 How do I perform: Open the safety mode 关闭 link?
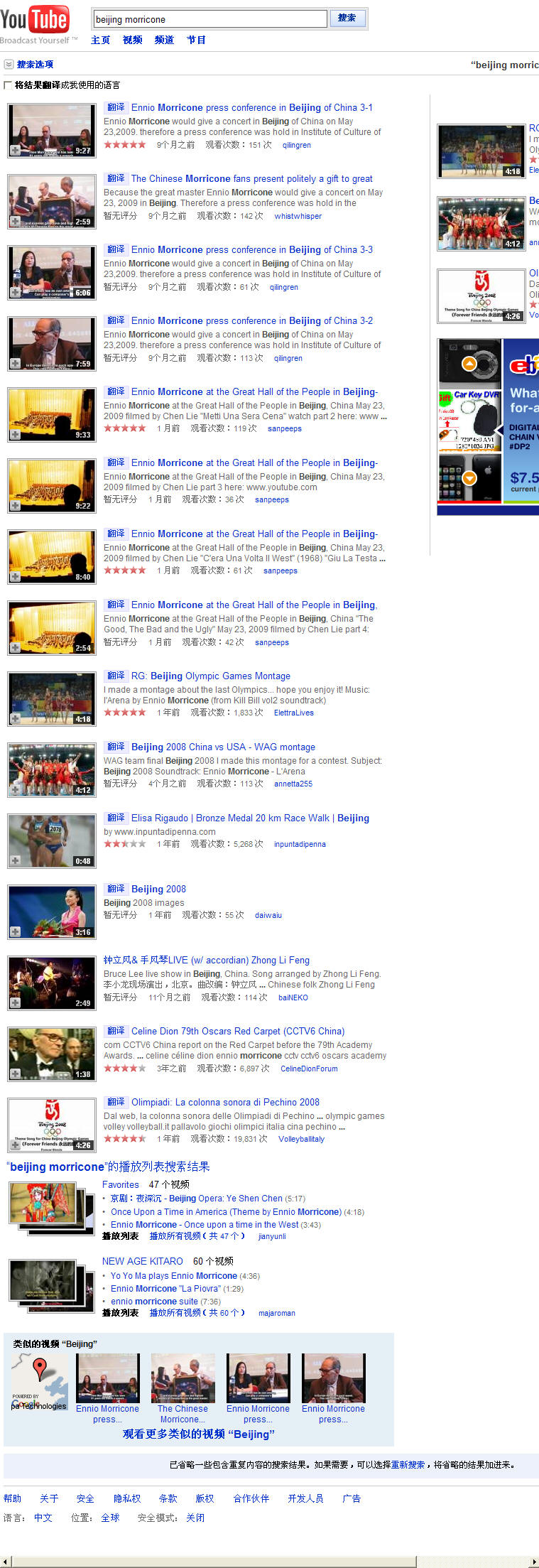(195, 1517)
